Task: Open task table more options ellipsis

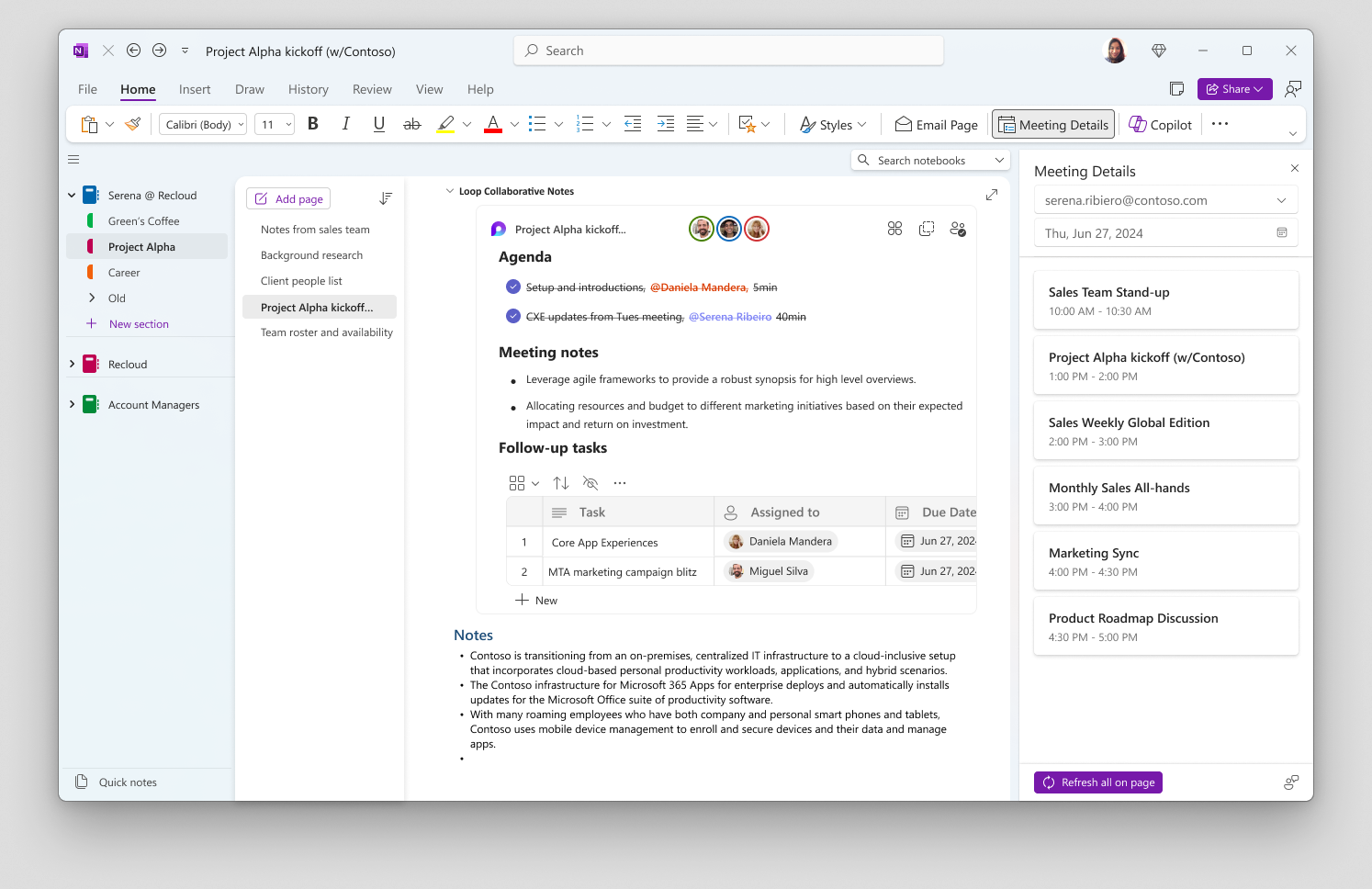Action: [620, 483]
